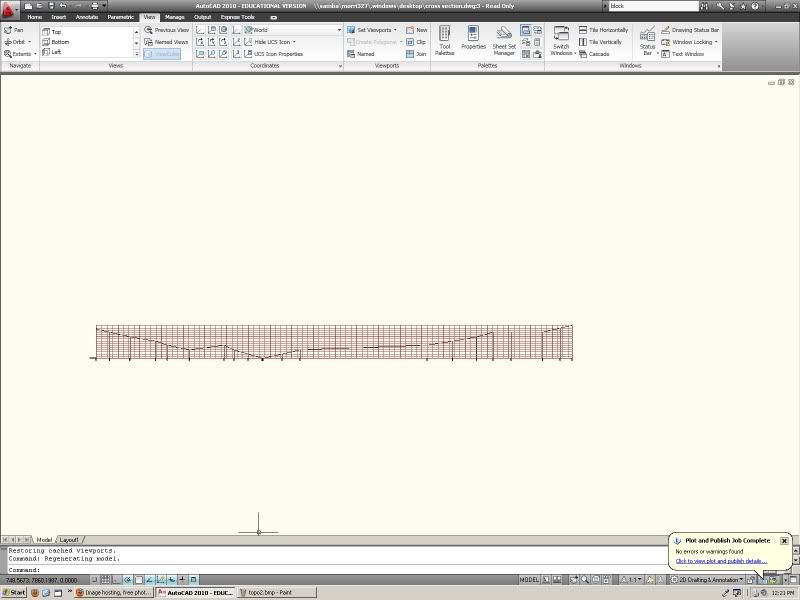
Task: Open the Text Window
Action: click(x=683, y=54)
